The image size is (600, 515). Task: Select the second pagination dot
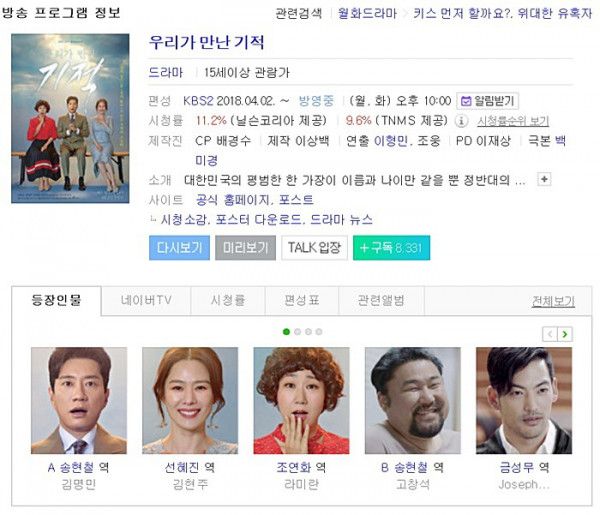pyautogui.click(x=297, y=332)
